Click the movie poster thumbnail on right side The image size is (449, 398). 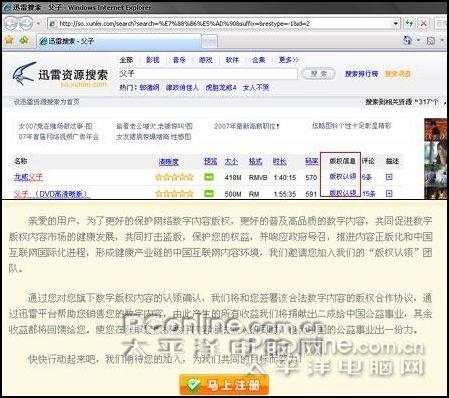tap(435, 158)
